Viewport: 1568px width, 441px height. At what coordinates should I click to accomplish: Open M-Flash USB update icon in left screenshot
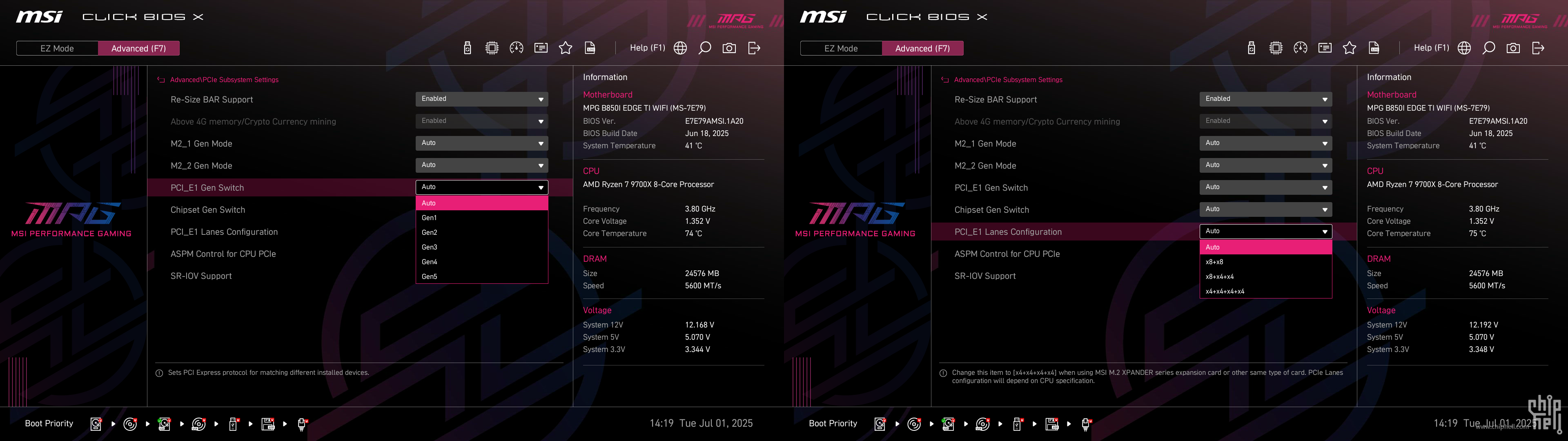tap(468, 48)
